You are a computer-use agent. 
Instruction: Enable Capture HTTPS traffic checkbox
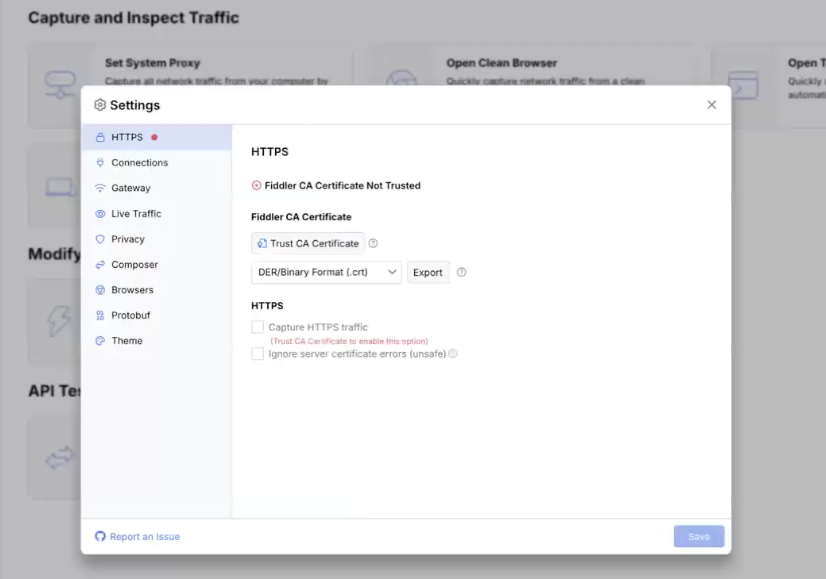click(258, 327)
